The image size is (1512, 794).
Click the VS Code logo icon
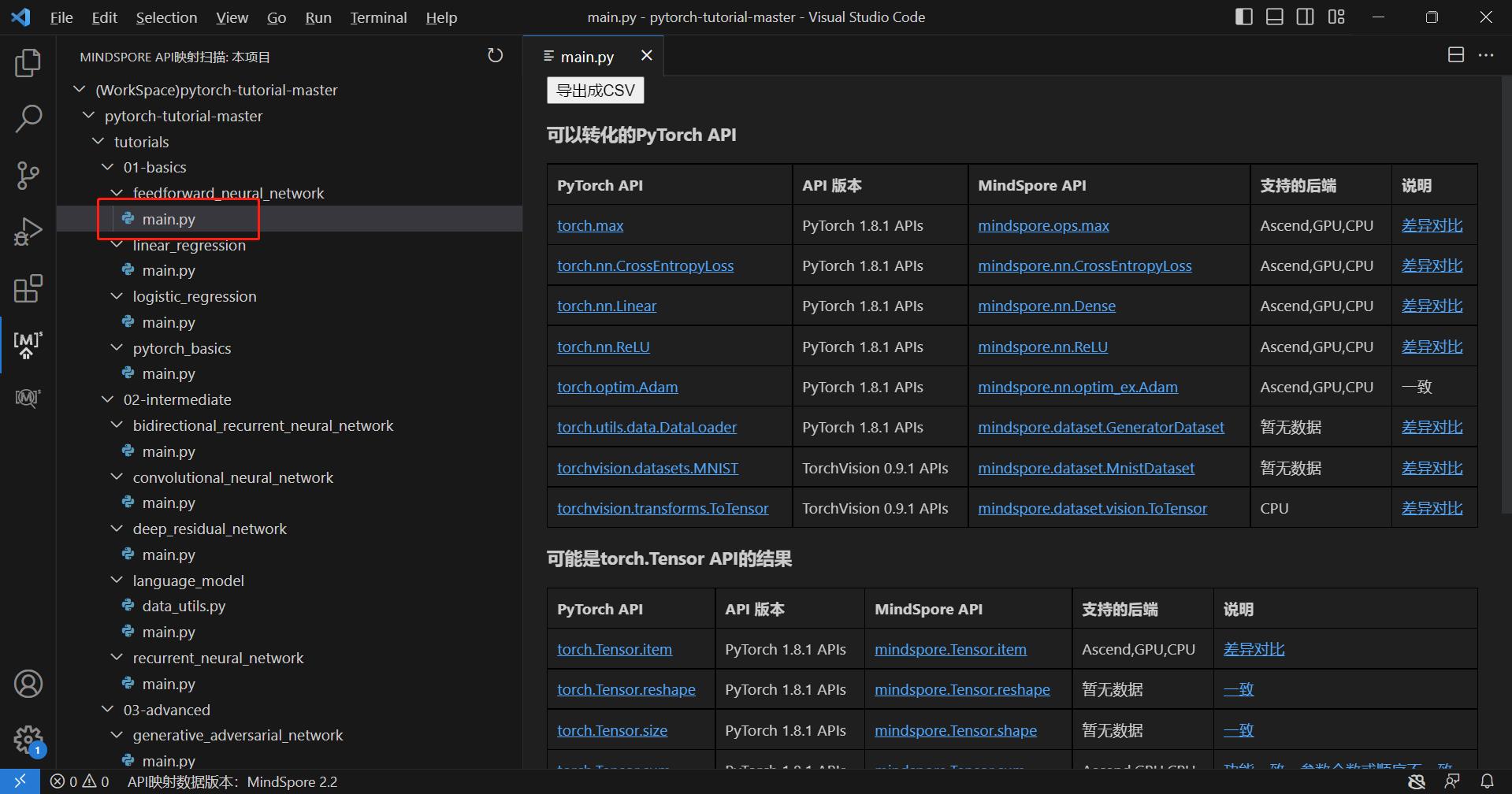click(21, 17)
